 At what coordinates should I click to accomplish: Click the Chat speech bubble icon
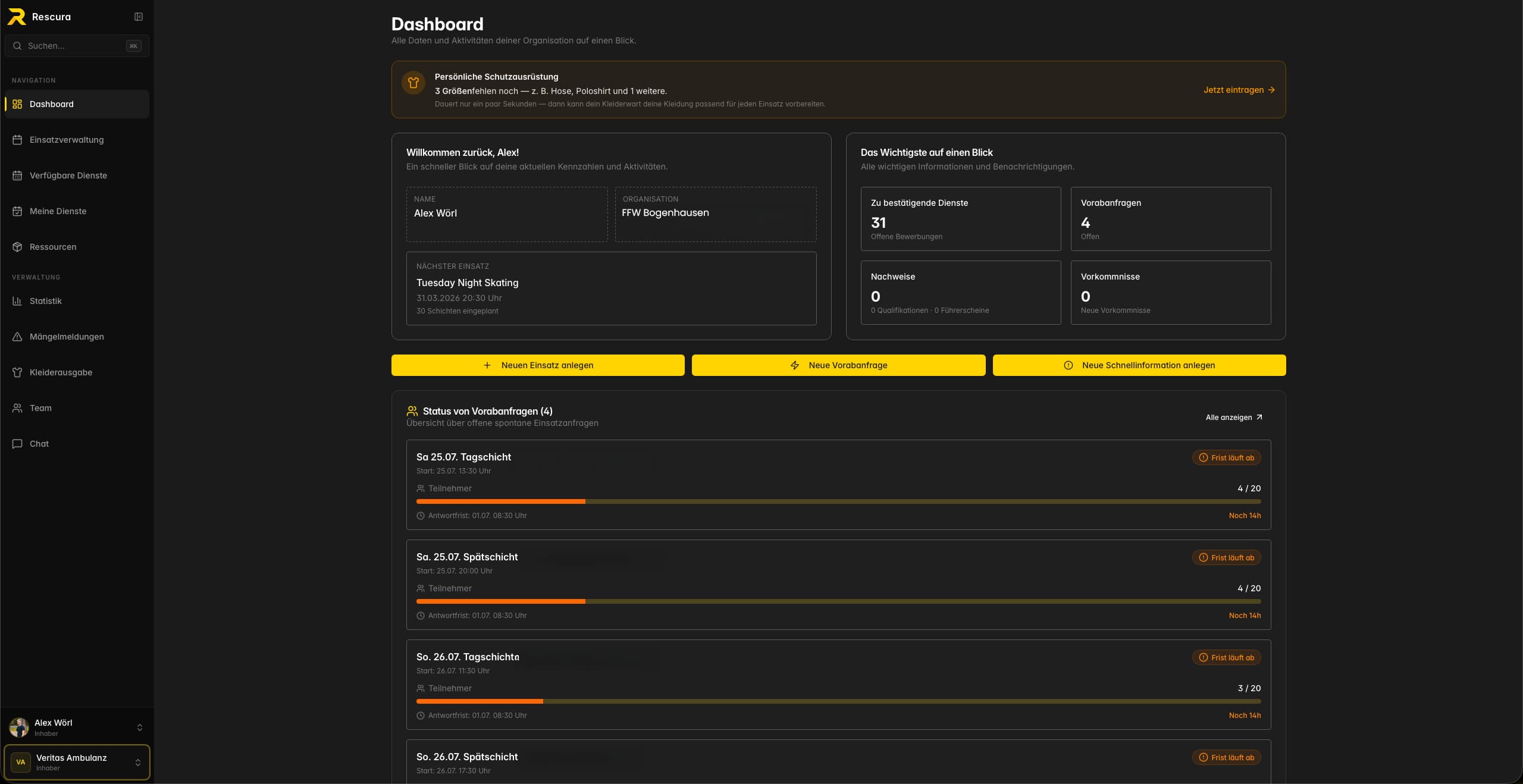[x=17, y=444]
